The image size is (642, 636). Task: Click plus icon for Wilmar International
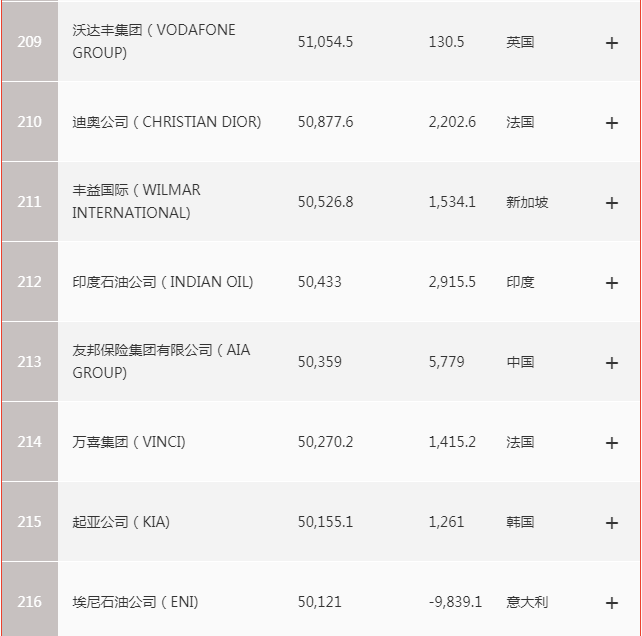pyautogui.click(x=612, y=203)
